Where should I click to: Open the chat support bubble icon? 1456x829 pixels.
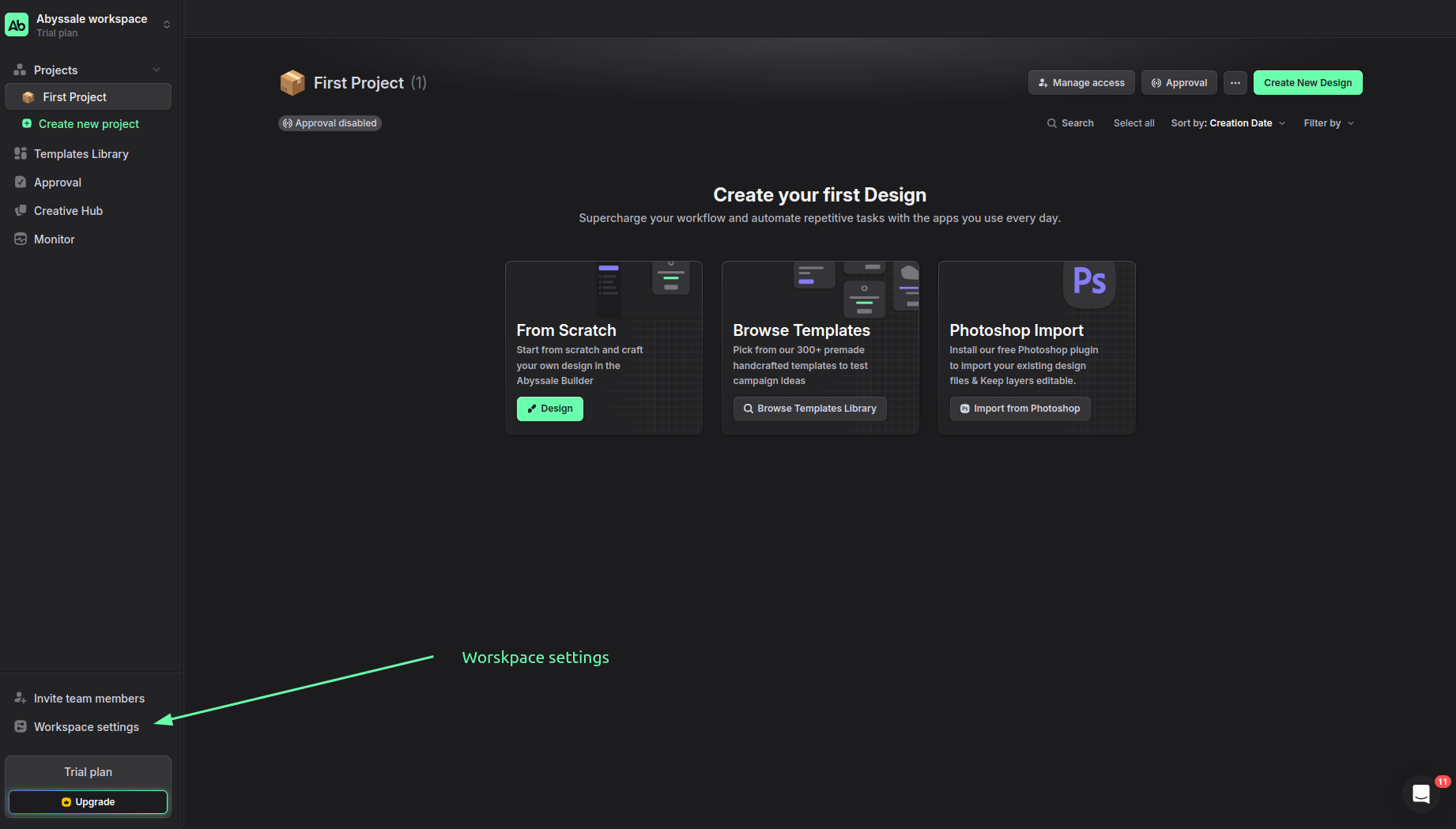(x=1421, y=793)
